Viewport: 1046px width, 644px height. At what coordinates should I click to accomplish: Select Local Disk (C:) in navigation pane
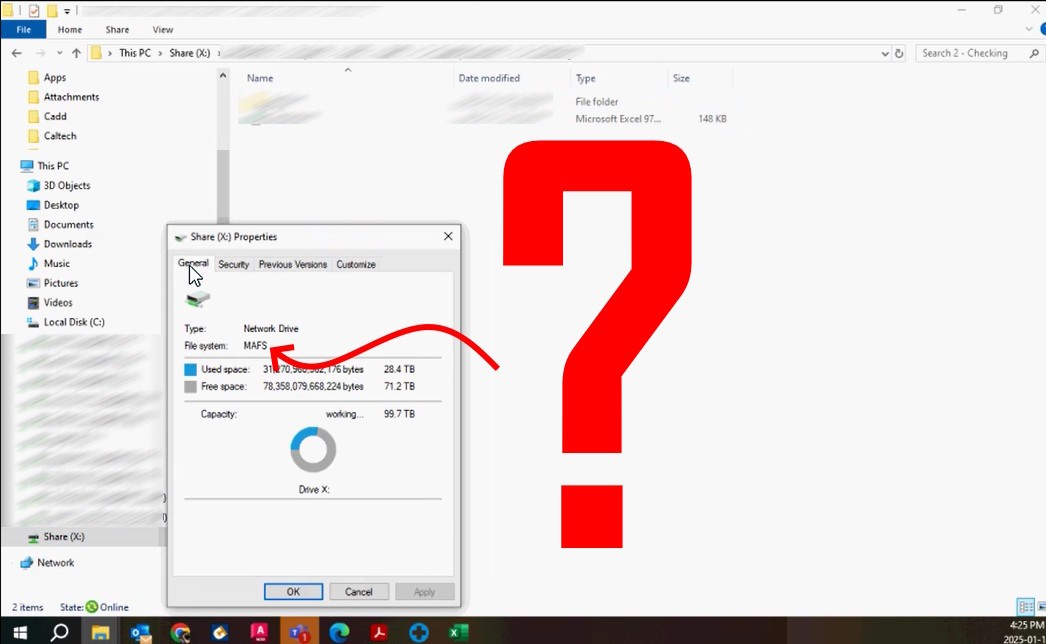click(x=74, y=322)
